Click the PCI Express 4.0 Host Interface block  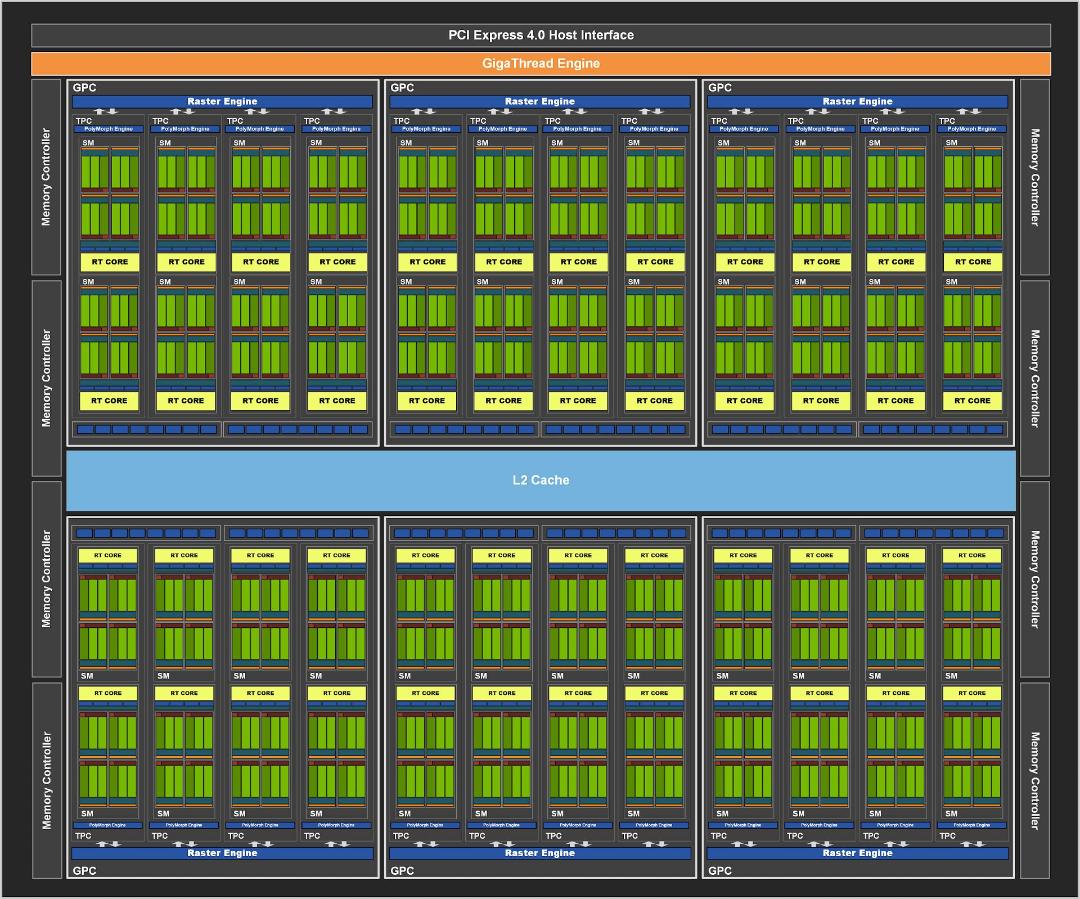541,35
